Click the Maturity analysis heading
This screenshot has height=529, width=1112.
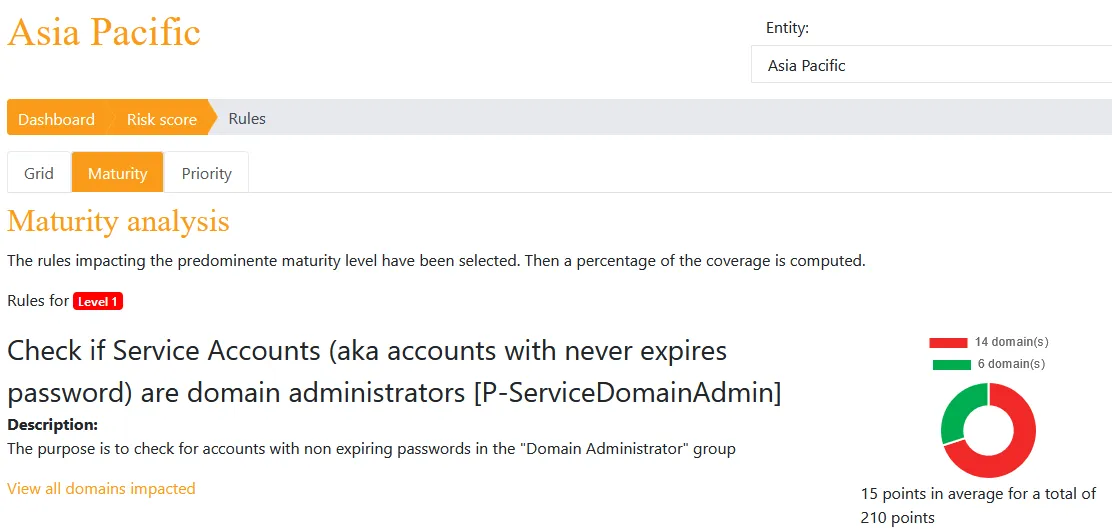click(x=118, y=221)
